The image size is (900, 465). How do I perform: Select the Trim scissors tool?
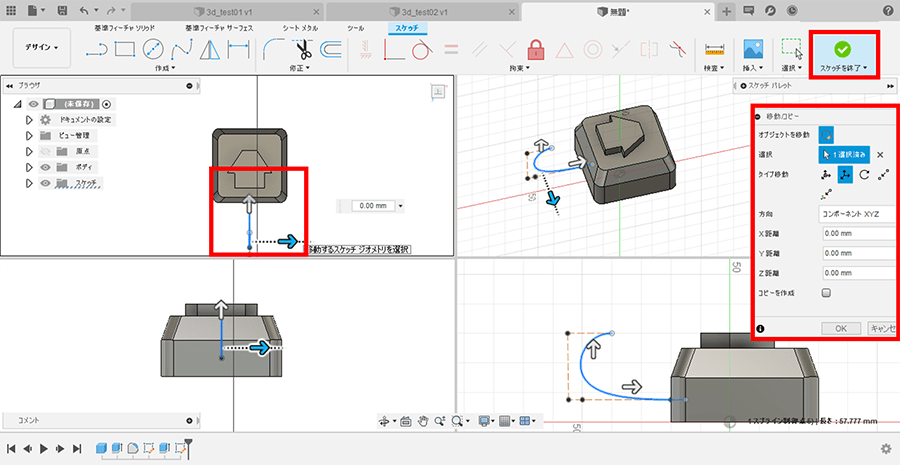[x=304, y=49]
